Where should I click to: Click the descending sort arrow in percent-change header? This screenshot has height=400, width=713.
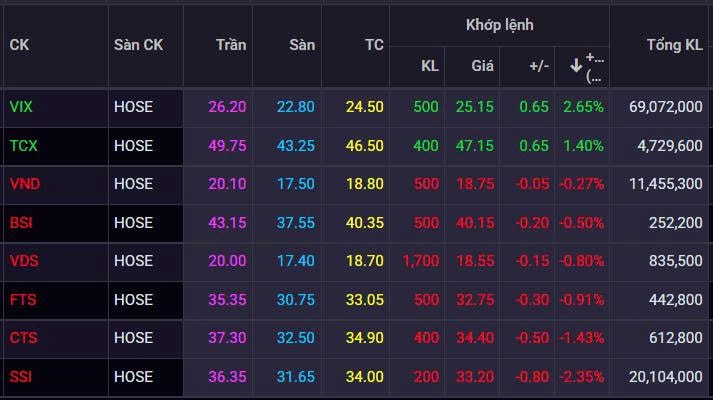576,66
